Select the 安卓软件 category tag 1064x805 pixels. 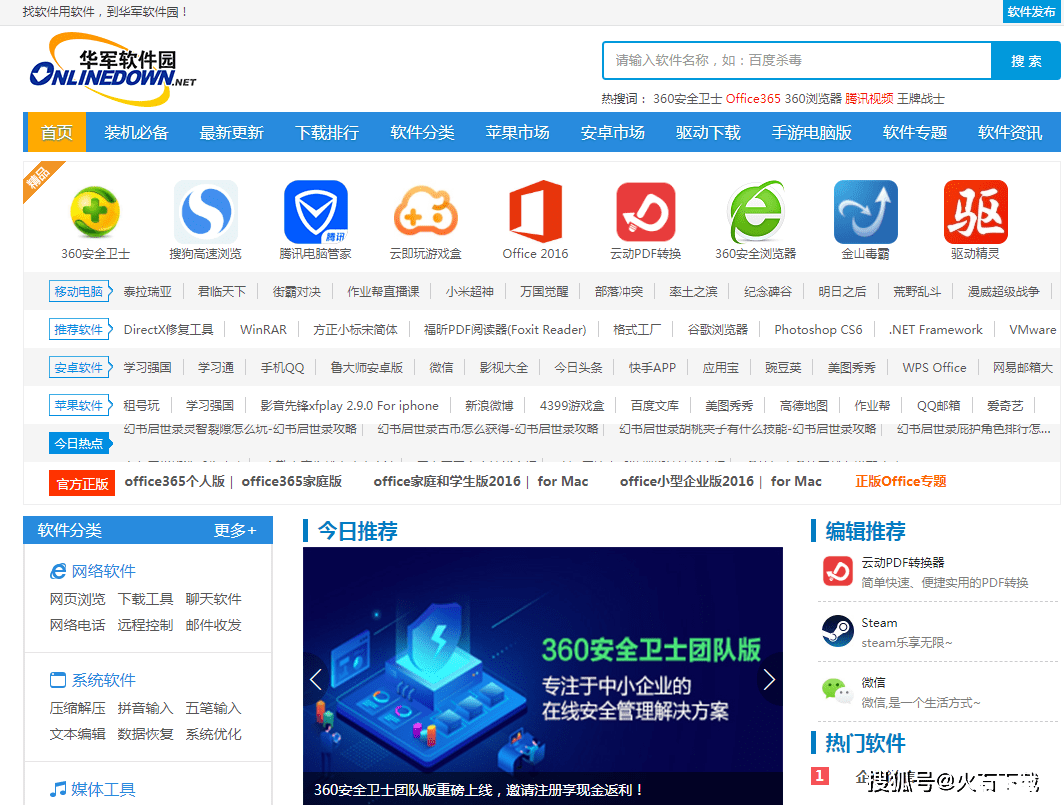click(x=79, y=367)
